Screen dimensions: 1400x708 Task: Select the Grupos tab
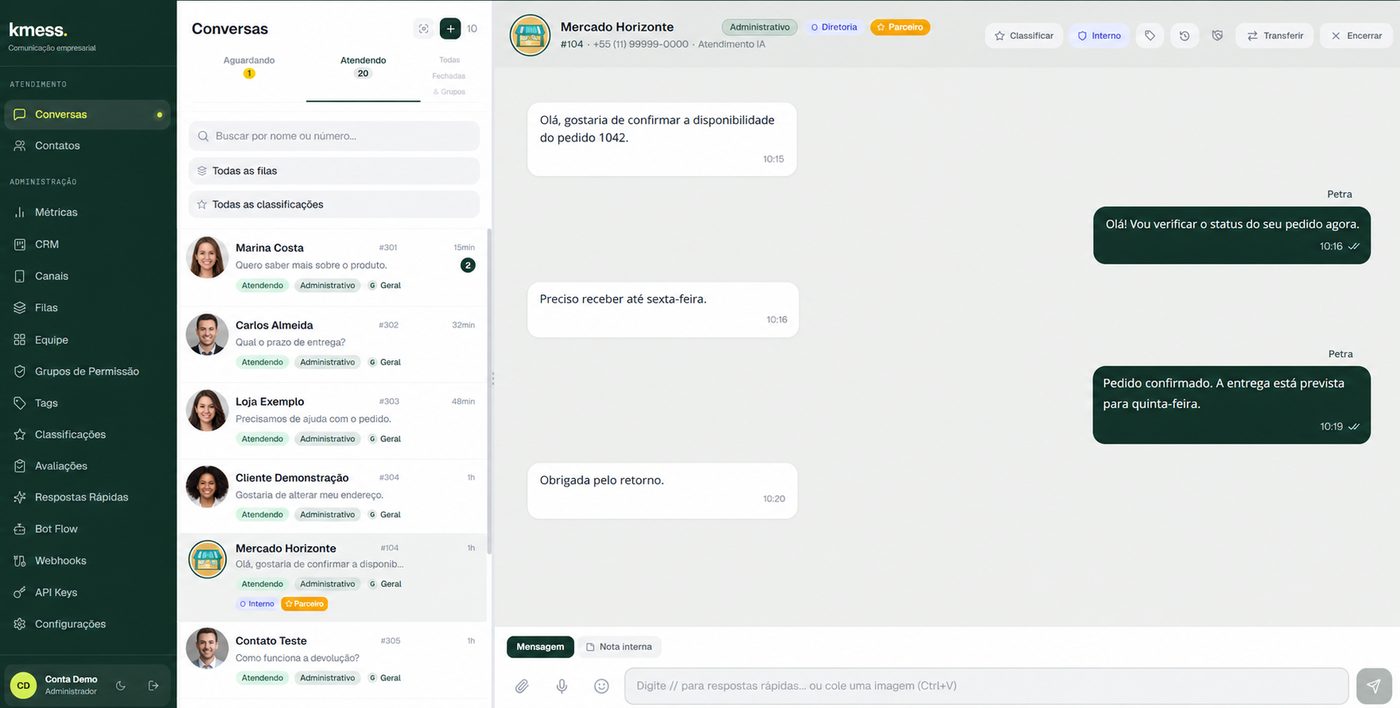449,92
